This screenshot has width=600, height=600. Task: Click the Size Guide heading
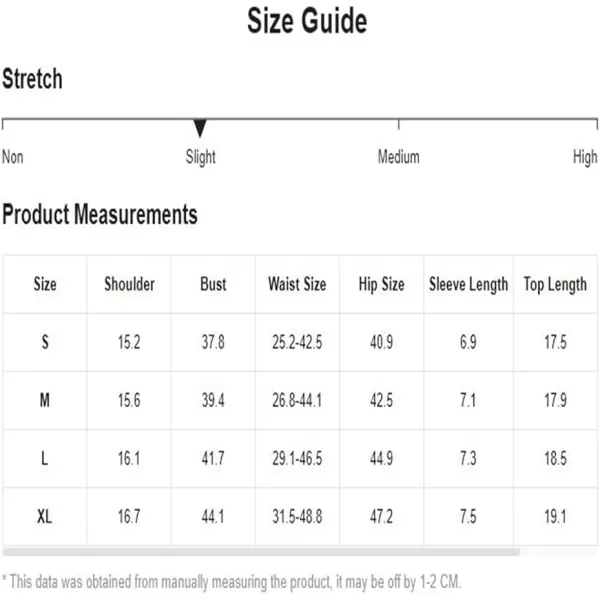(x=307, y=21)
